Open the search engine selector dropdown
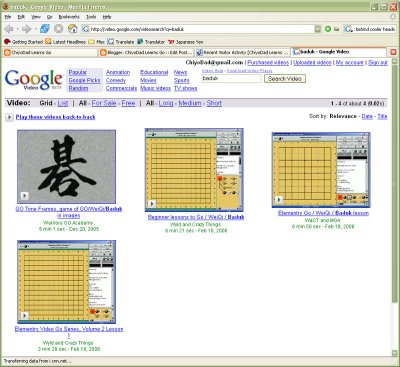 (348, 29)
